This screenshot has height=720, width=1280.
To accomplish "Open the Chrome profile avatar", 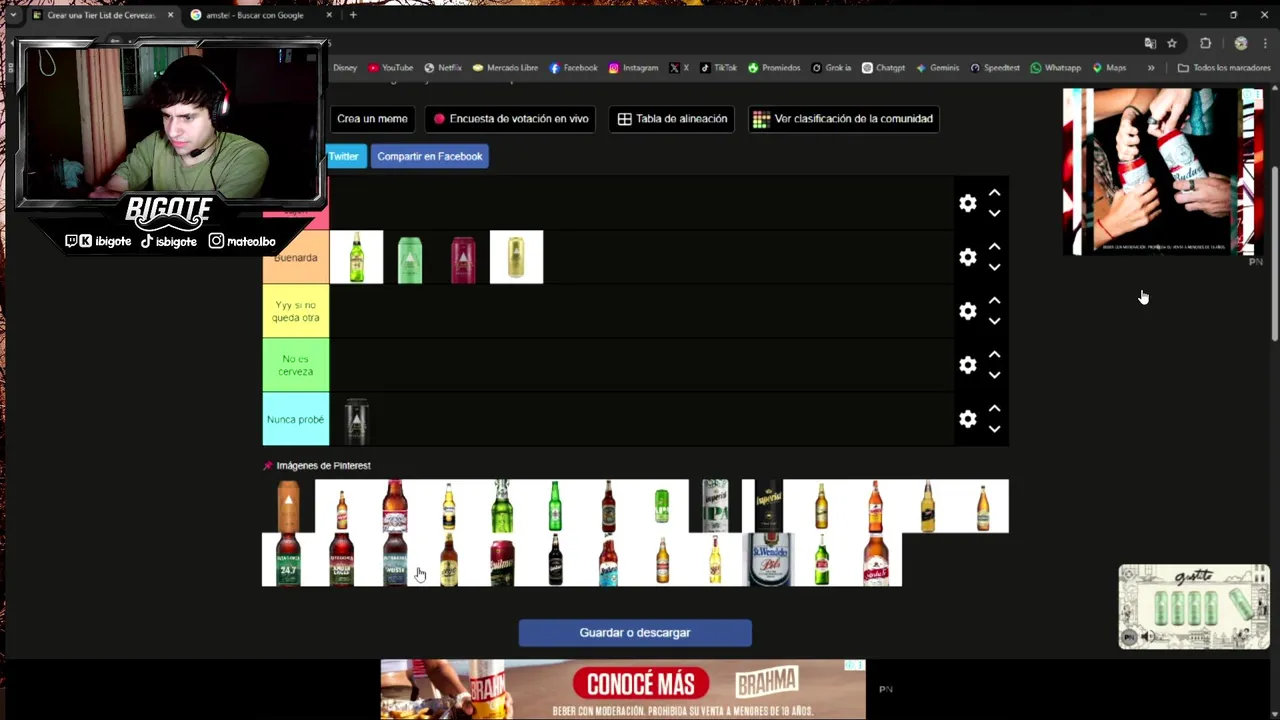I will tap(1241, 43).
